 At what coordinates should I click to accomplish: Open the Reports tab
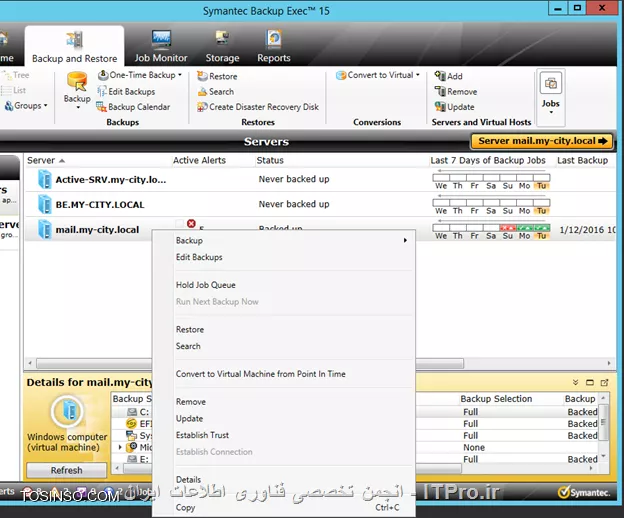tap(274, 46)
